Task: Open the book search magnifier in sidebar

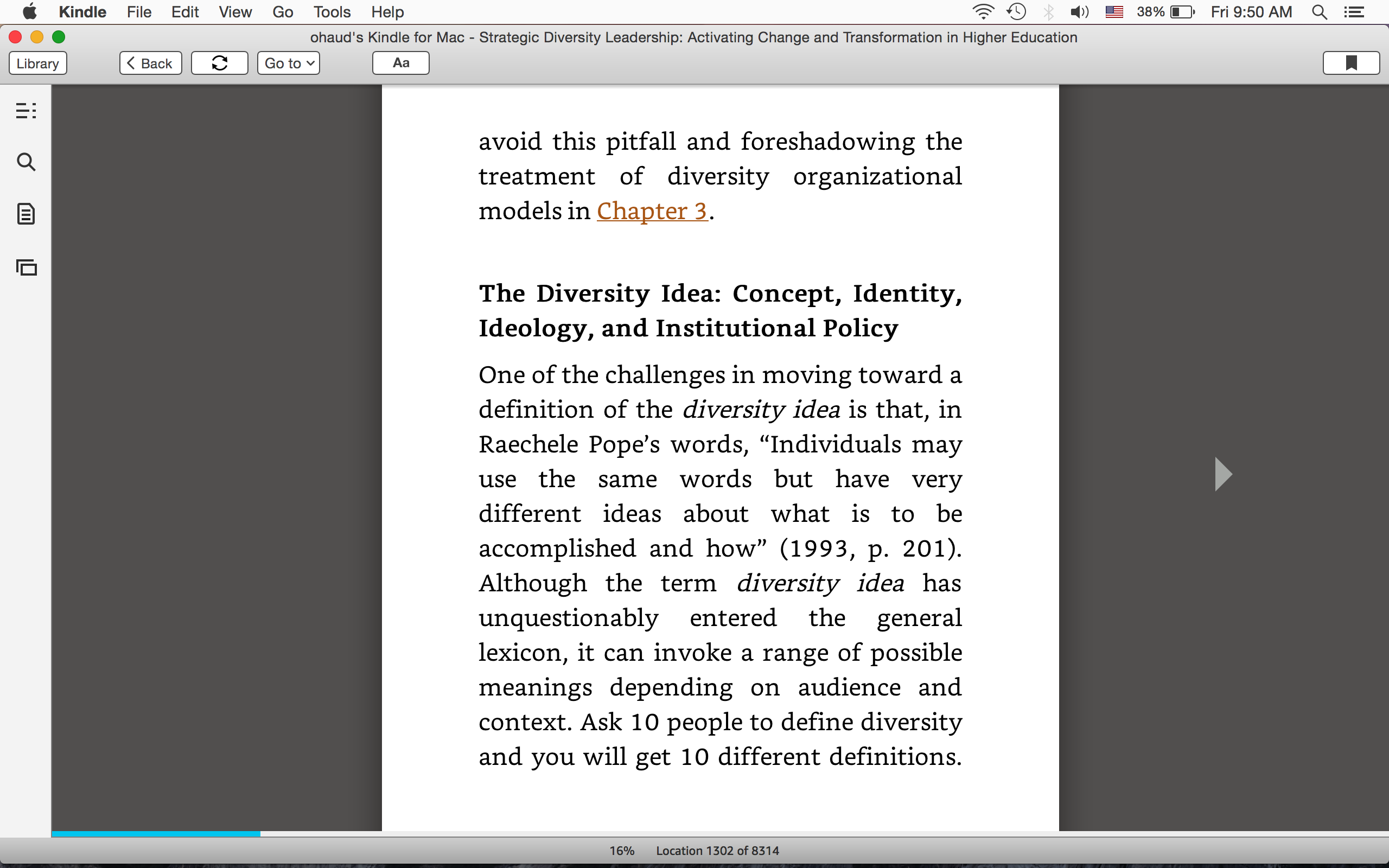Action: (26, 162)
